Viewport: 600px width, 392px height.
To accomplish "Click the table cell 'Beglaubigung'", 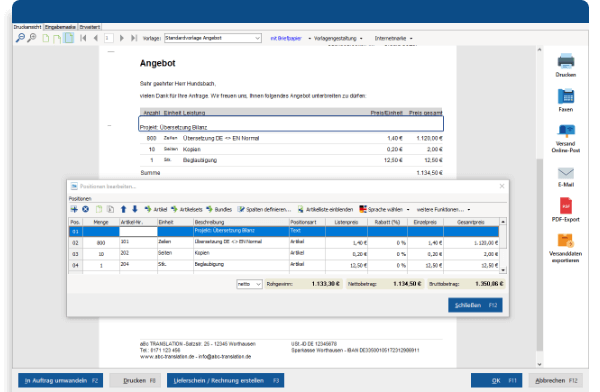I will (241, 265).
